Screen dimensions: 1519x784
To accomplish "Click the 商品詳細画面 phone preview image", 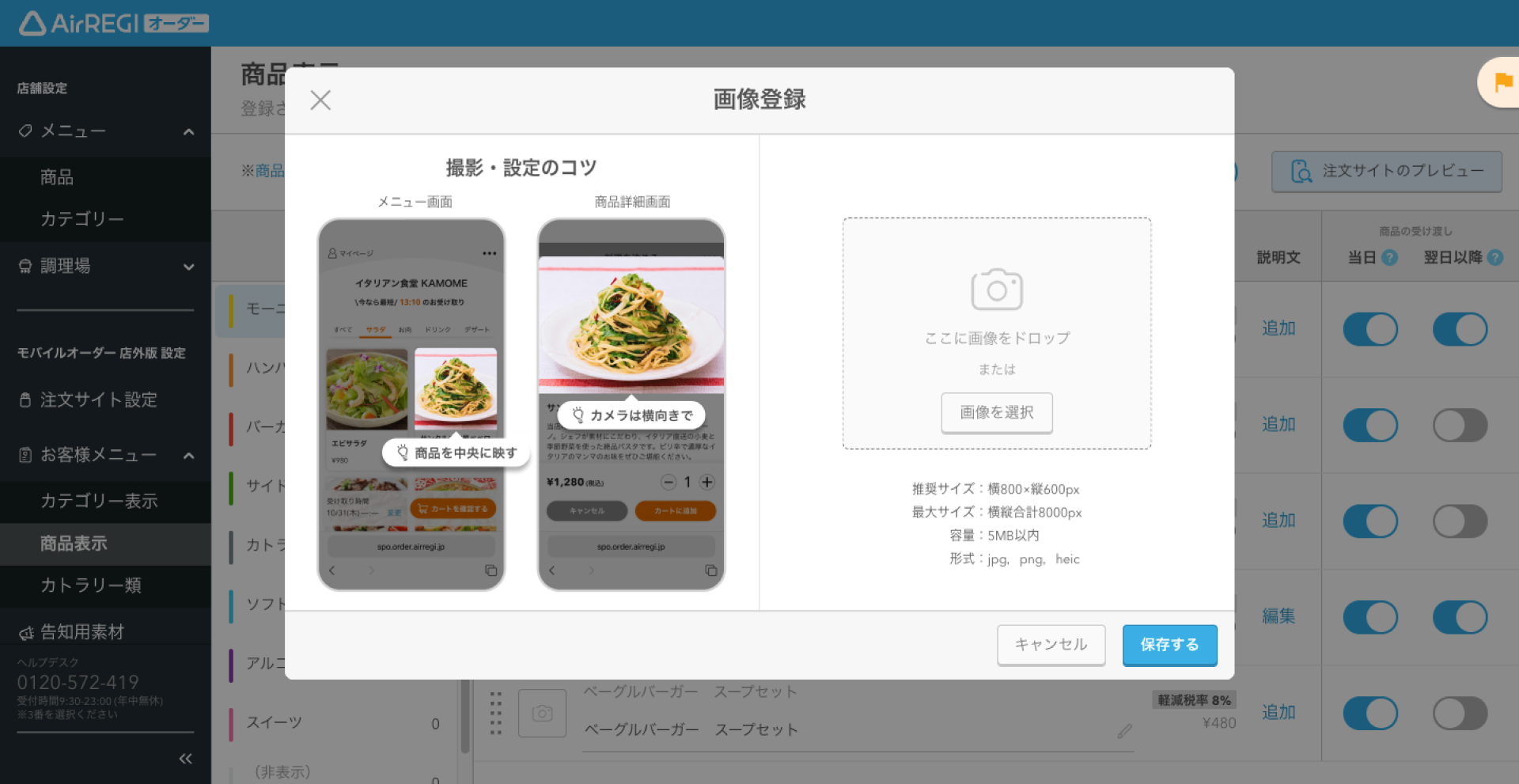I will (631, 404).
